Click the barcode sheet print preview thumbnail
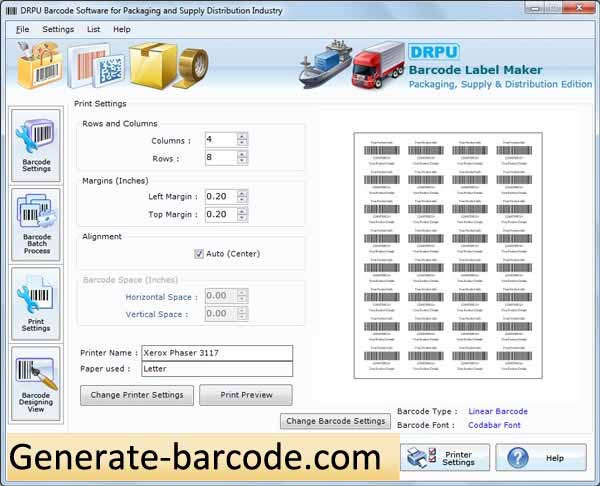The width and height of the screenshot is (600, 486). click(x=448, y=256)
